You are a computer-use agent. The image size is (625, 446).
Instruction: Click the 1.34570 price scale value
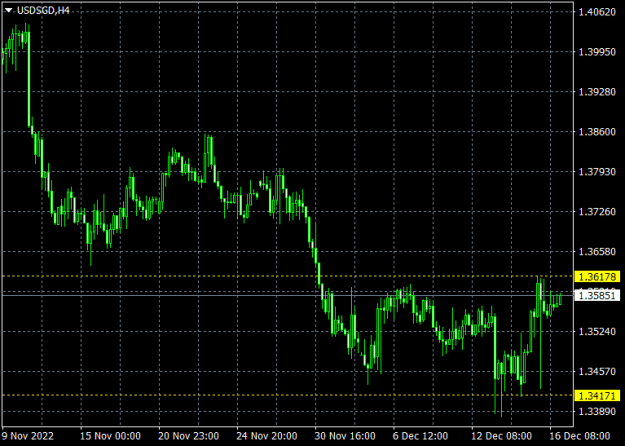tap(597, 371)
